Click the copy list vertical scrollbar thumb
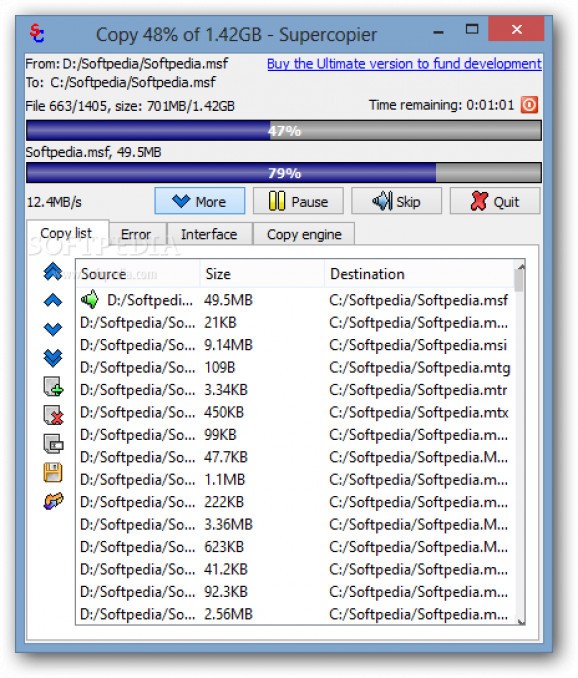Viewport: 578px width, 678px height. point(519,280)
